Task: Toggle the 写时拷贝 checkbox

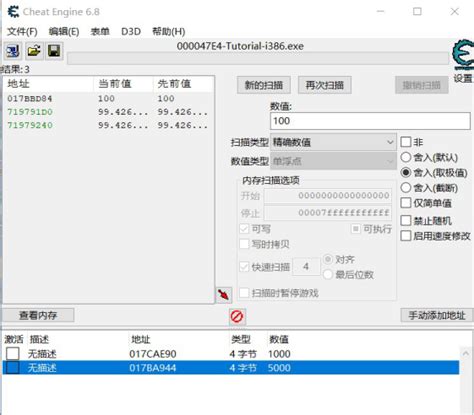Action: [244, 244]
